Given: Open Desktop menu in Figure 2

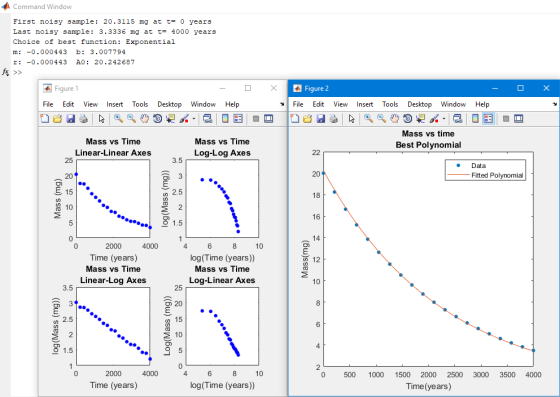Looking at the screenshot, I should coord(420,104).
